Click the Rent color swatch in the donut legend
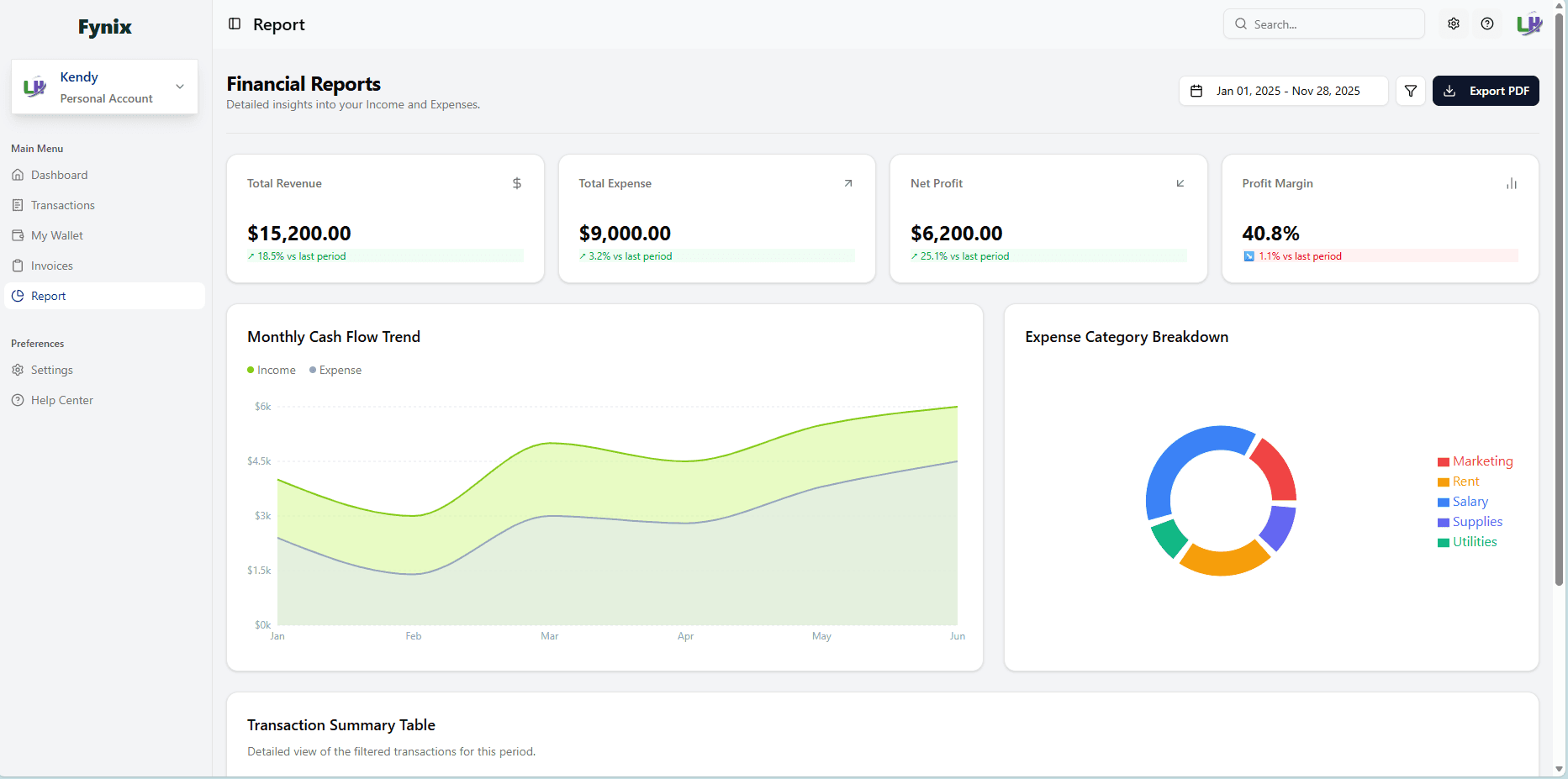 point(1443,482)
